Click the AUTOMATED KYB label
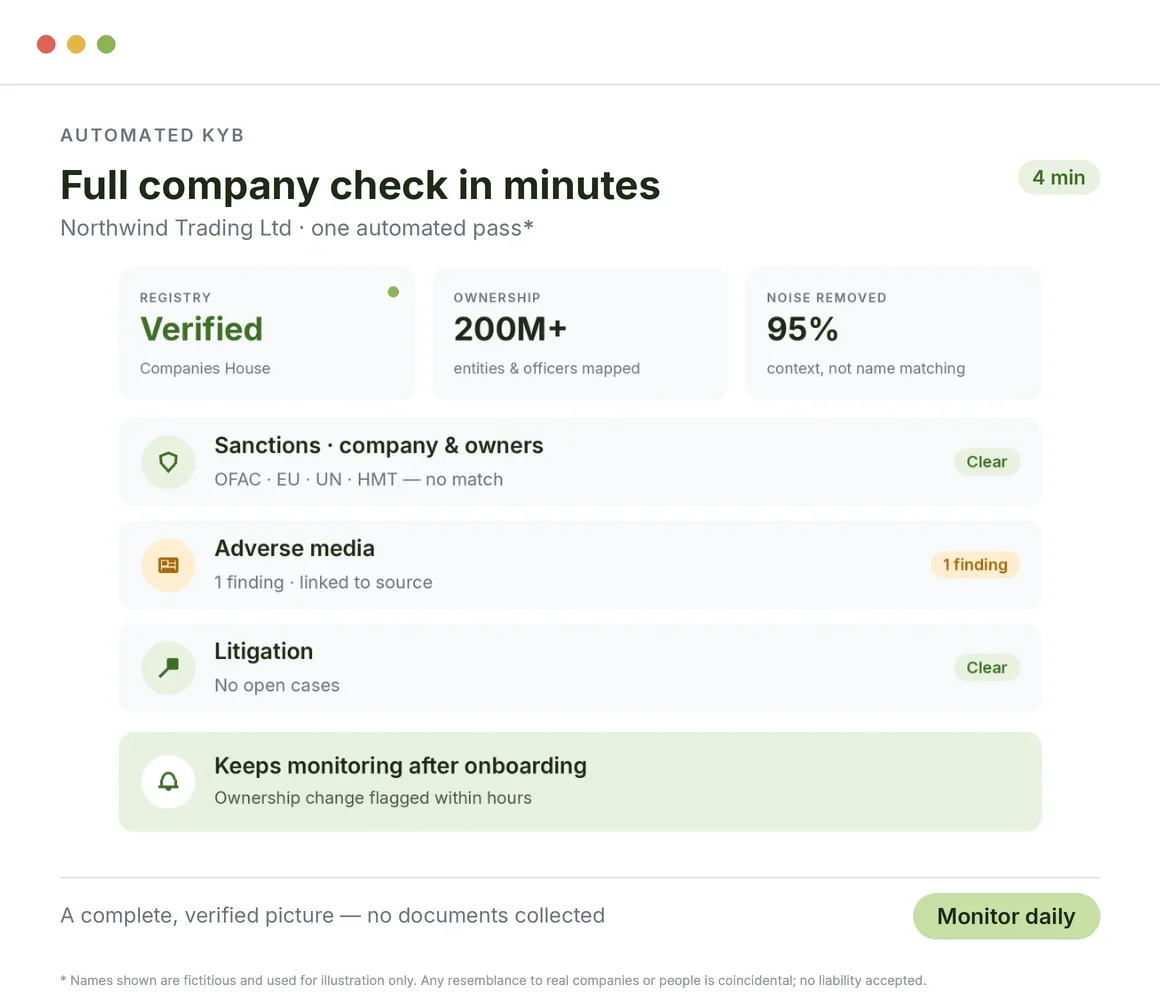This screenshot has height=1000, width=1160. 152,135
